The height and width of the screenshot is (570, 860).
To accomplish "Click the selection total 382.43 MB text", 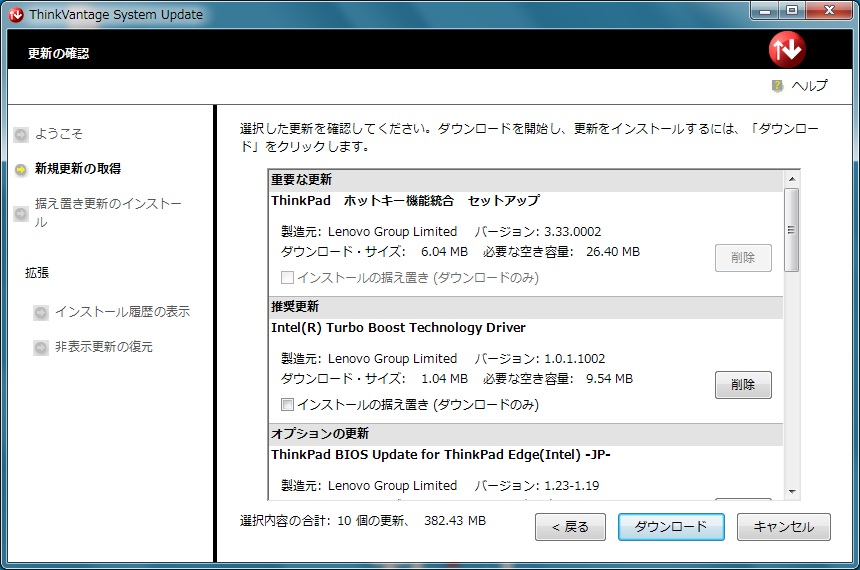I will click(x=455, y=521).
